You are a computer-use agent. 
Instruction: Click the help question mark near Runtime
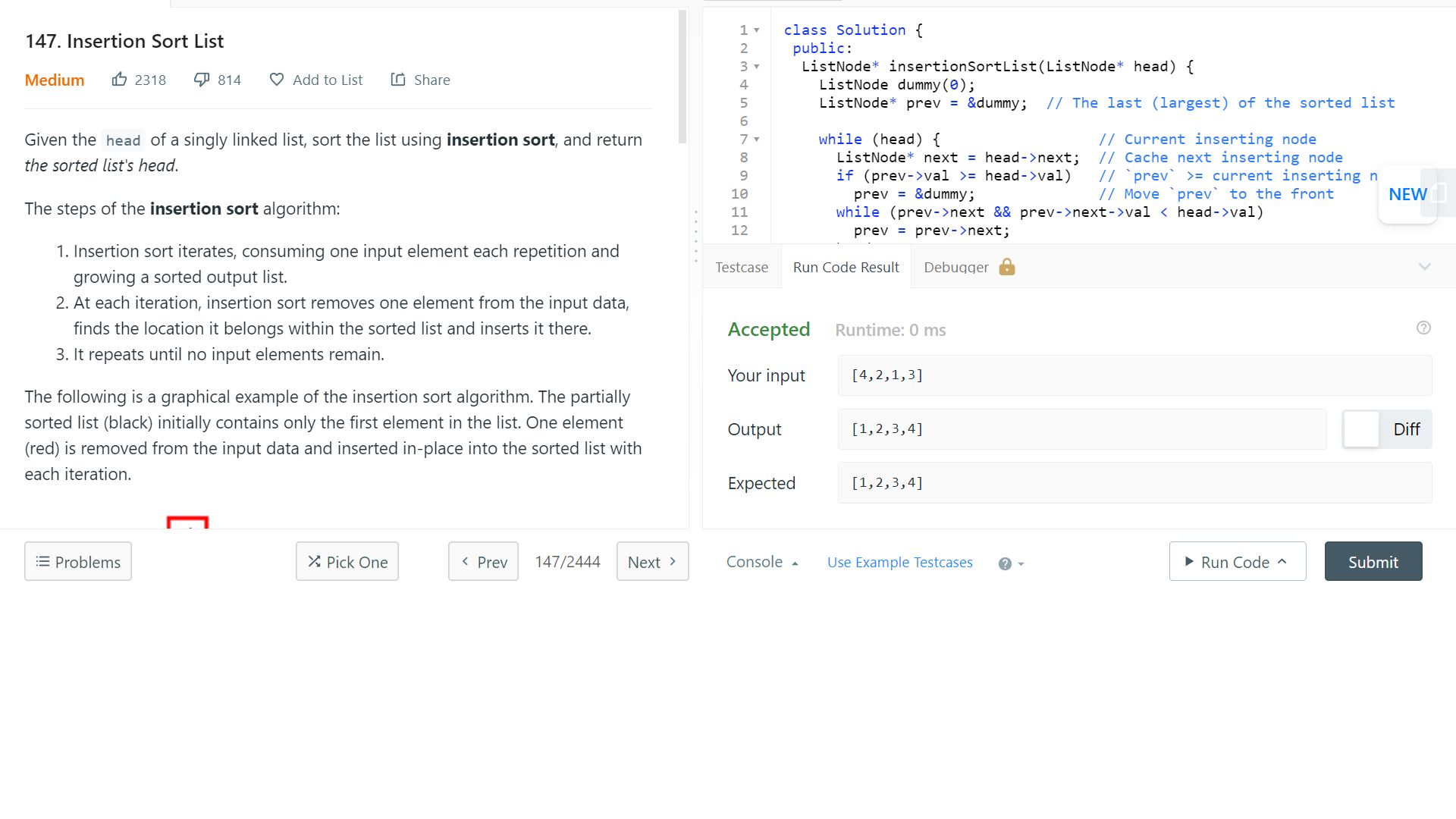click(1423, 328)
